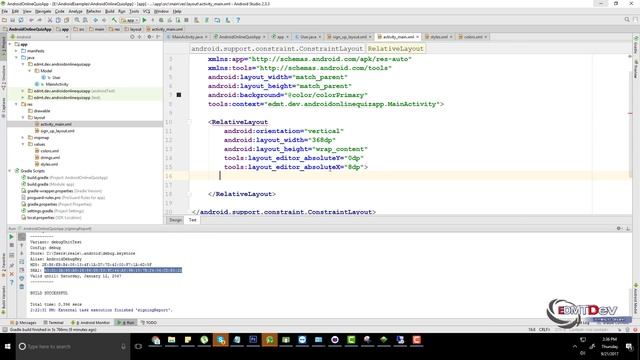Collapse the app module tree node

pyautogui.click(x=10, y=44)
